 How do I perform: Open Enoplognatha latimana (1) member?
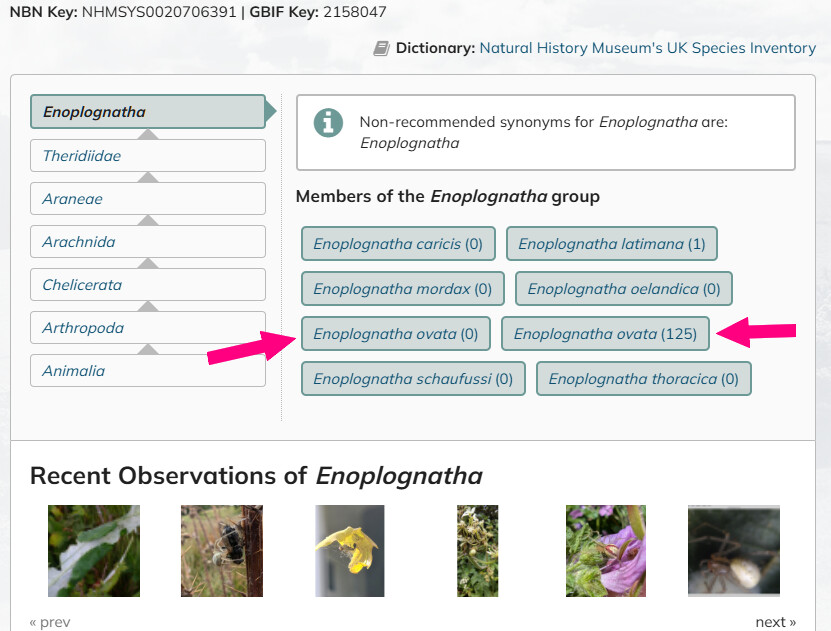pyautogui.click(x=612, y=244)
